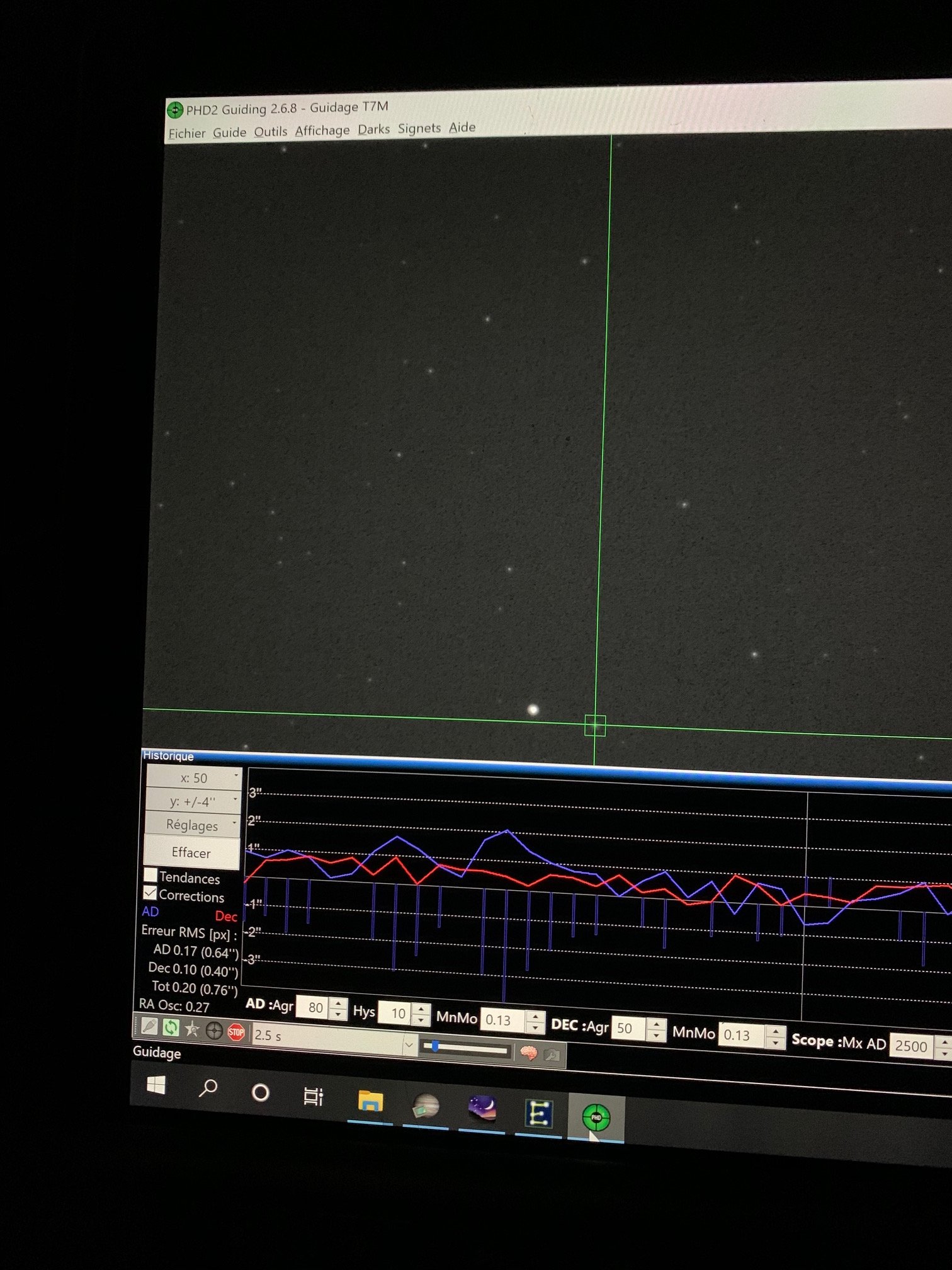The height and width of the screenshot is (1270, 952).
Task: Decrease AD Agr value with down arrow
Action: (339, 1014)
